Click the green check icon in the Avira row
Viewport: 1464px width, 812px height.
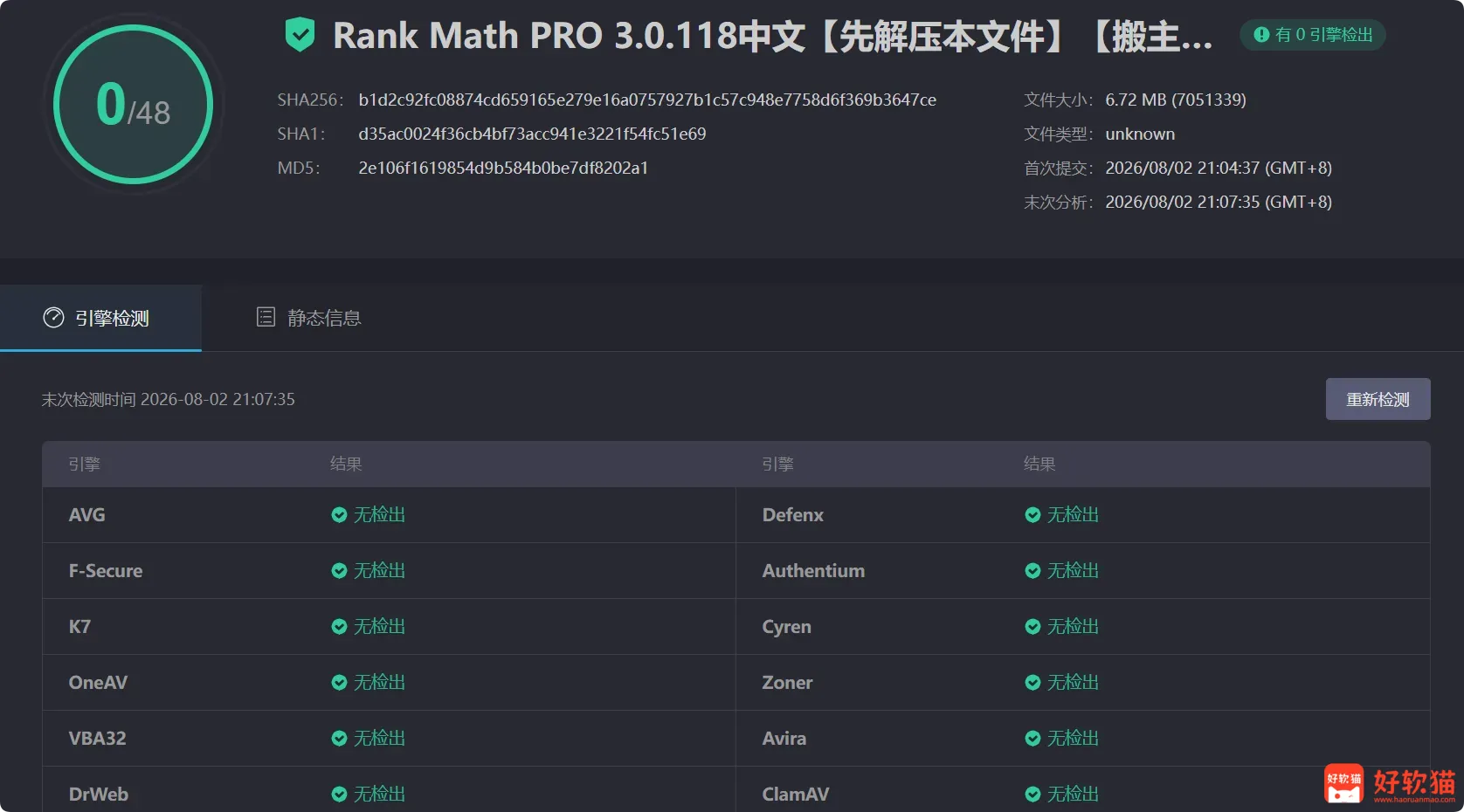click(1032, 739)
